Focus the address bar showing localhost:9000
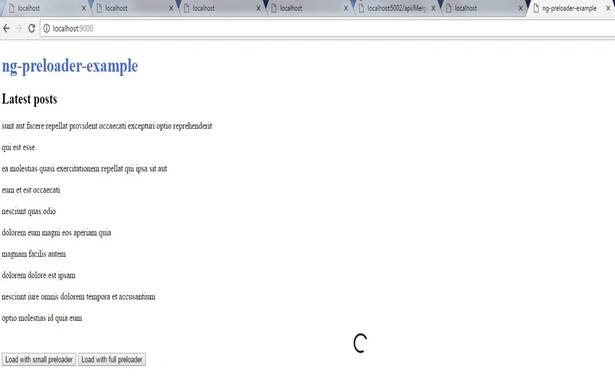The width and height of the screenshot is (615, 383). (x=329, y=28)
